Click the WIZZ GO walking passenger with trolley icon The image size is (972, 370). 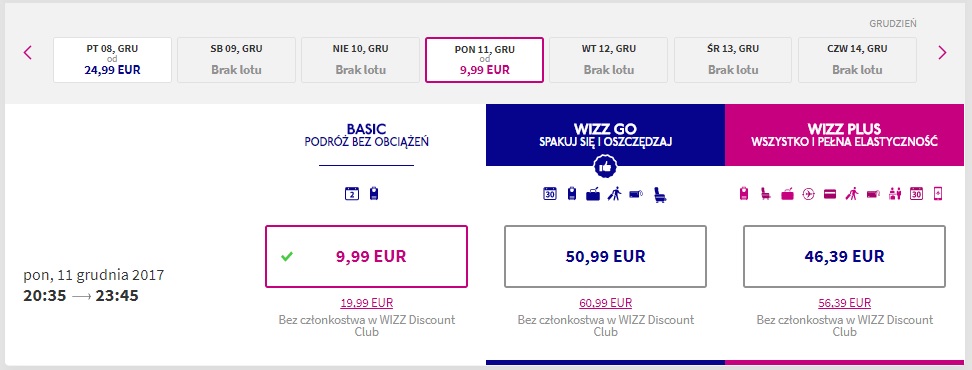click(x=614, y=195)
